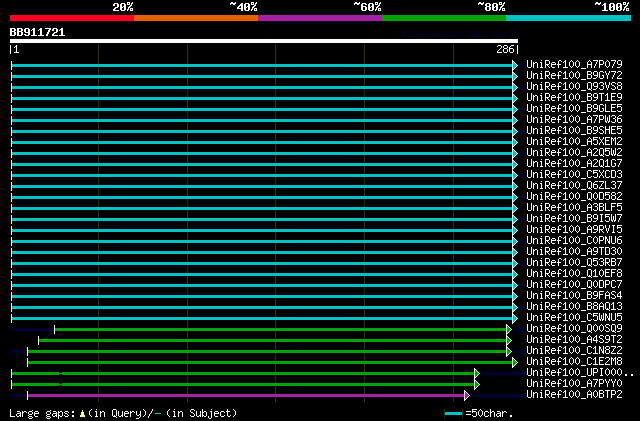Image resolution: width=640 pixels, height=421 pixels.
Task: Select hit label UniRef100_Q93VS8
Action: tap(574, 87)
